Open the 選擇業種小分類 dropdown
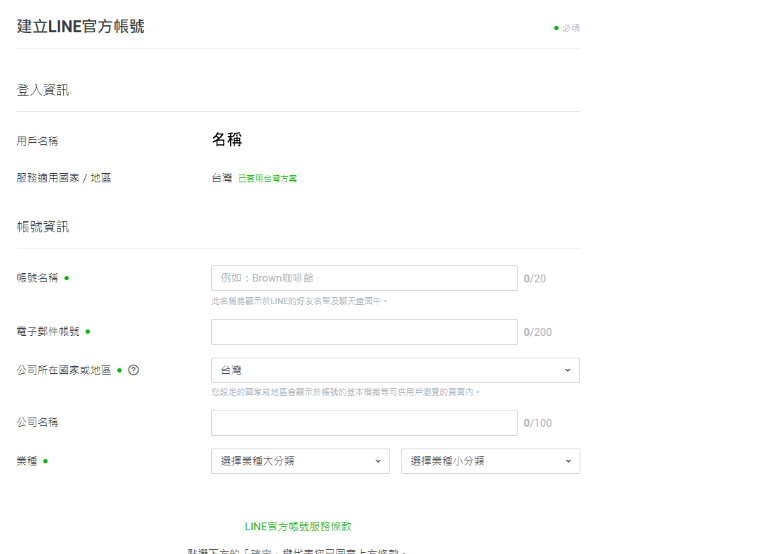This screenshot has height=554, width=769. 490,461
